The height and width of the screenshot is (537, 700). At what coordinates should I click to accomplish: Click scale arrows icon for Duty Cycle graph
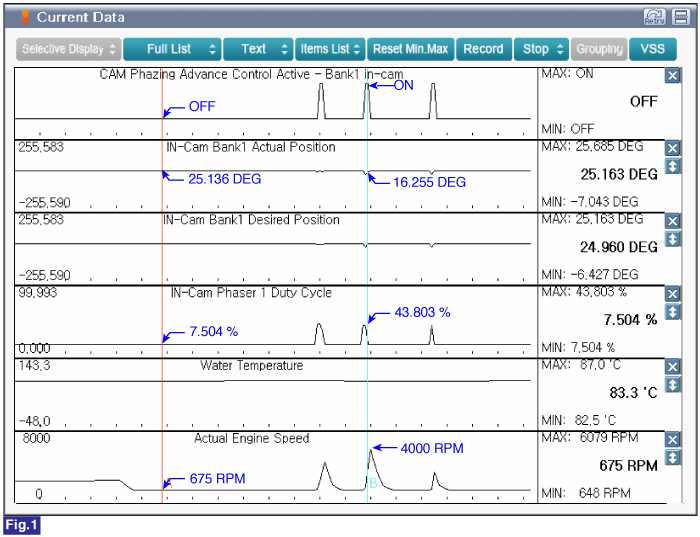pos(672,312)
